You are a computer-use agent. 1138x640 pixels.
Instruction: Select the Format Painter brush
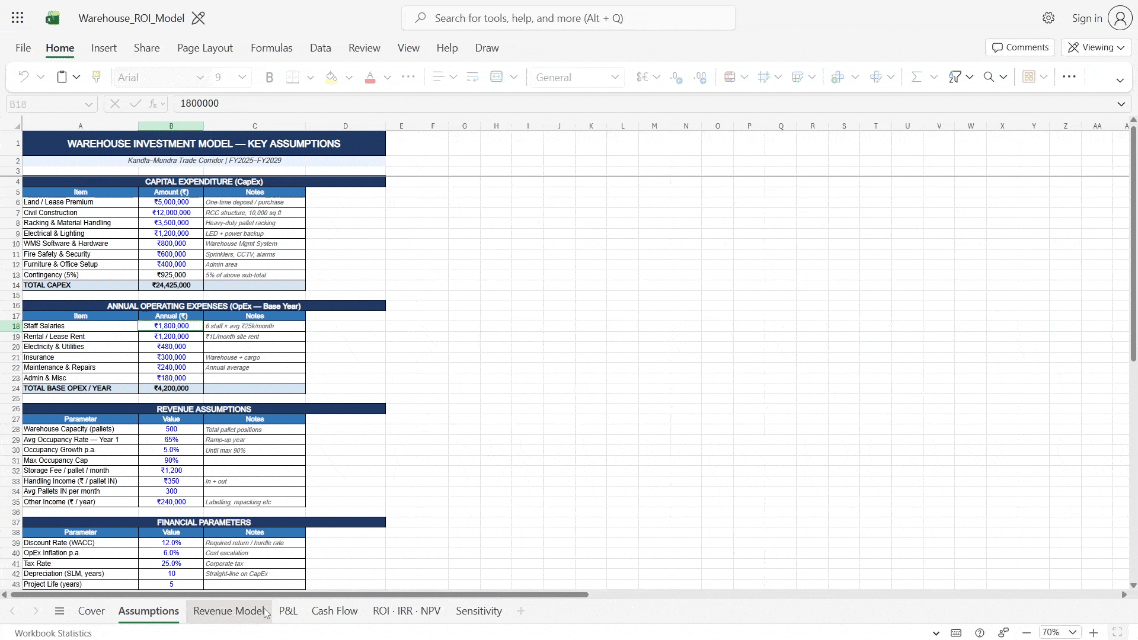point(96,77)
